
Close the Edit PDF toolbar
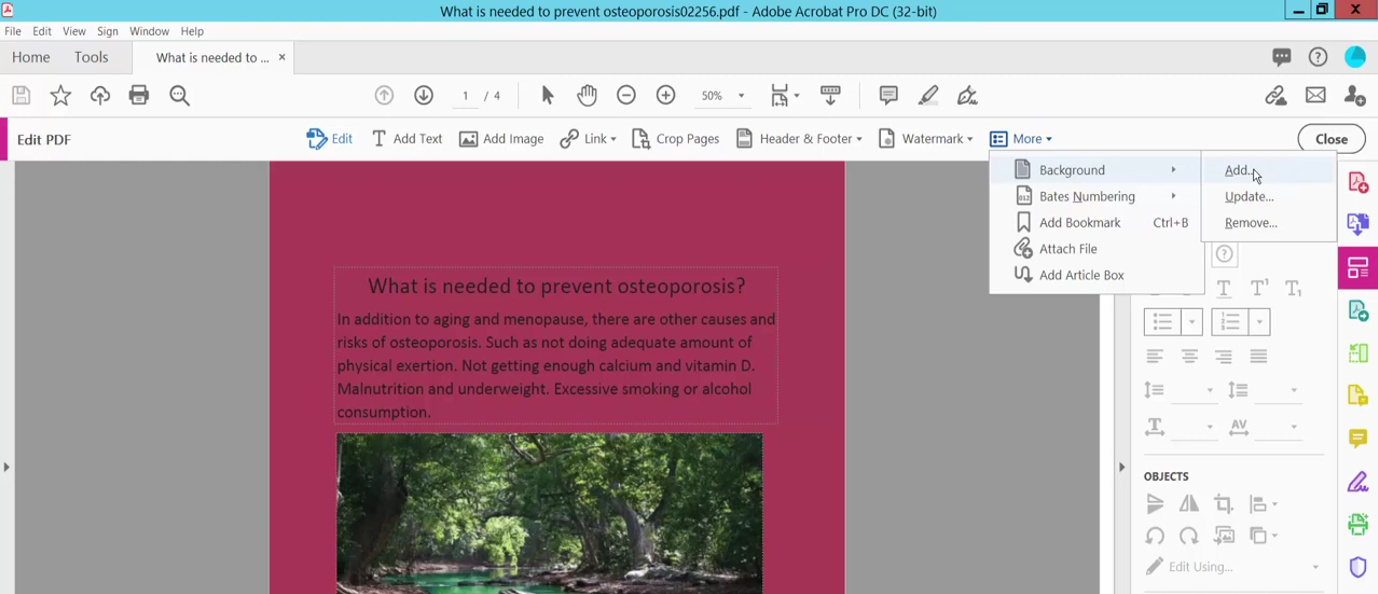[1331, 139]
